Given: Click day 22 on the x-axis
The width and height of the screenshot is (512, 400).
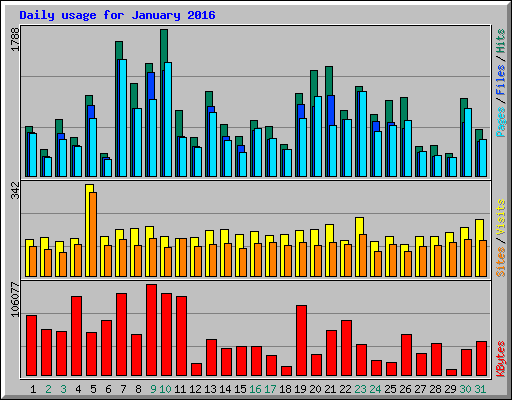Looking at the screenshot, I should pyautogui.click(x=345, y=389).
